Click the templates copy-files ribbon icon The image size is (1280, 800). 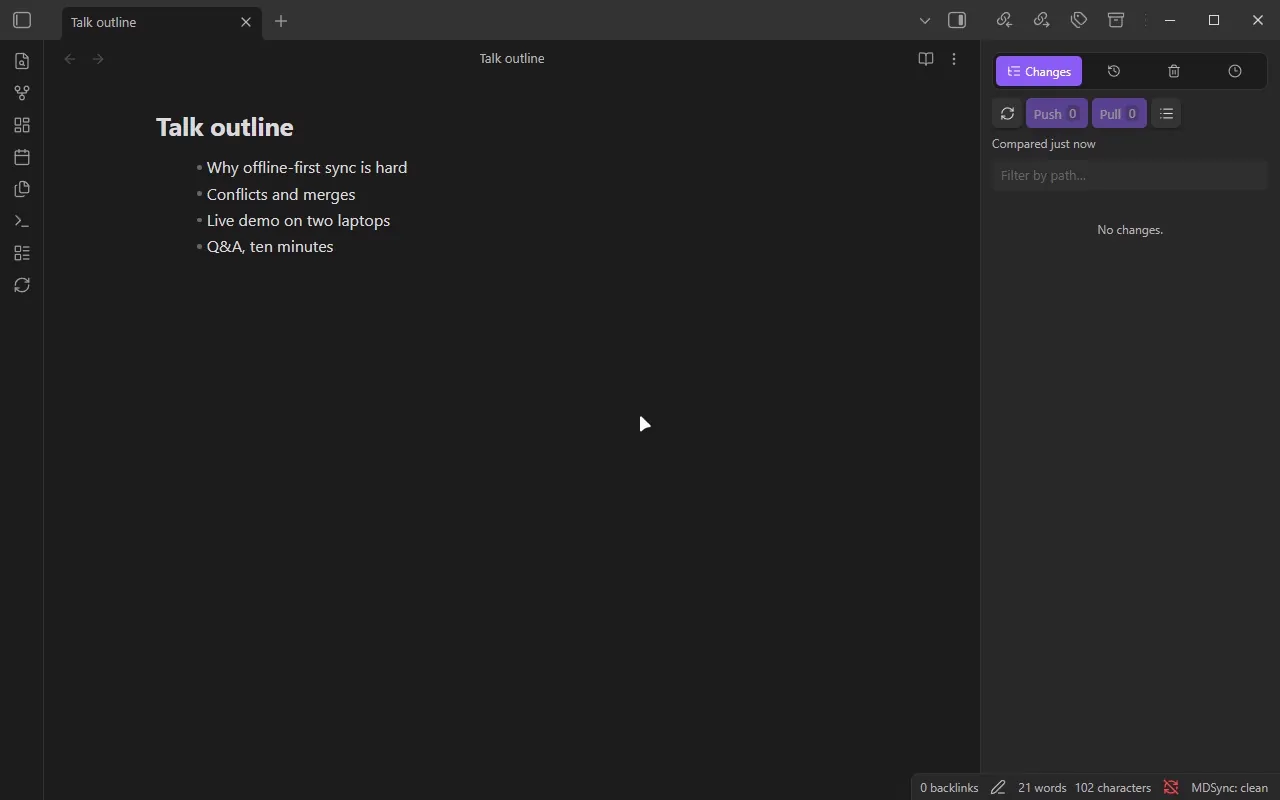(x=22, y=189)
